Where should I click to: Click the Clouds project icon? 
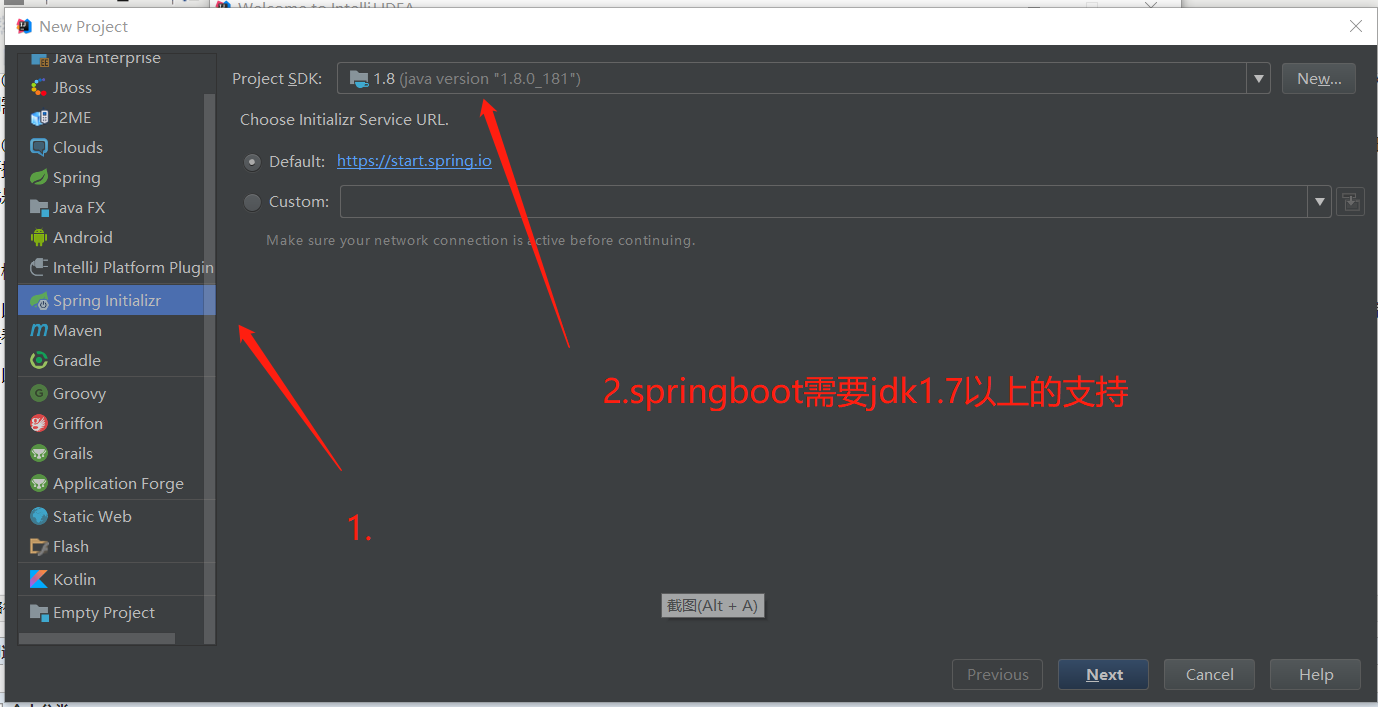(x=39, y=148)
